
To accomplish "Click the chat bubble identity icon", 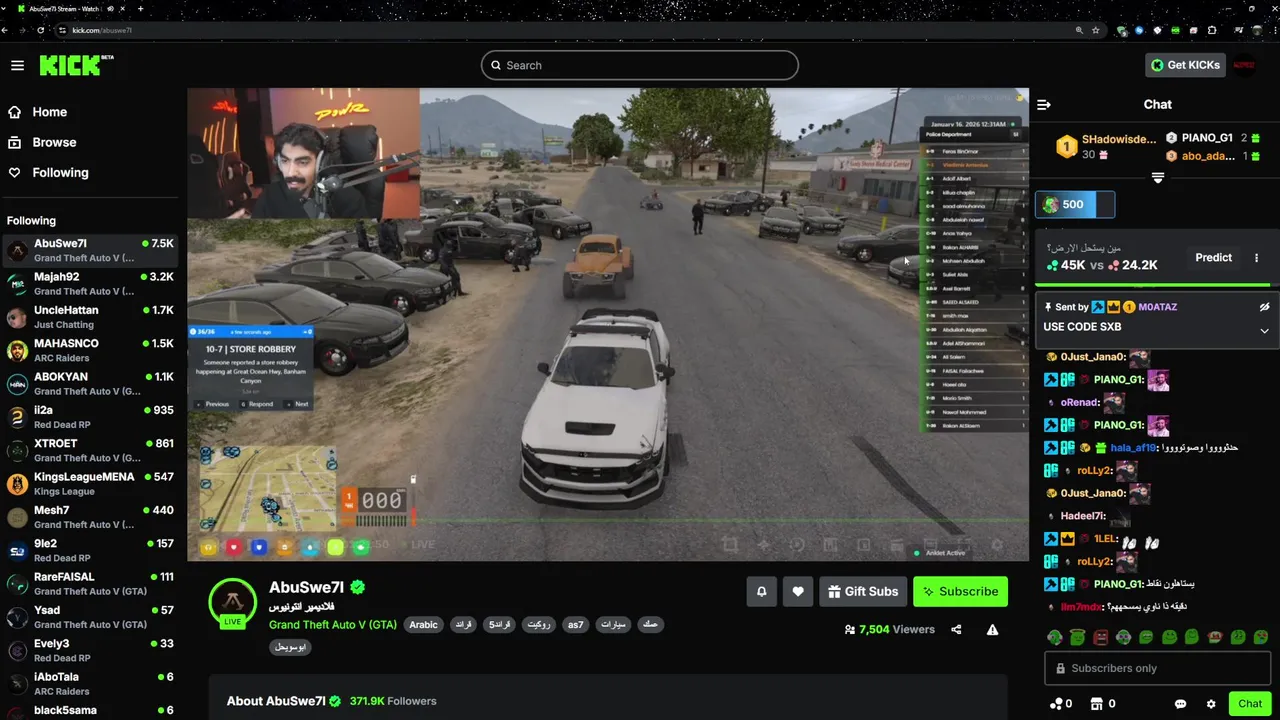I will tap(1180, 704).
